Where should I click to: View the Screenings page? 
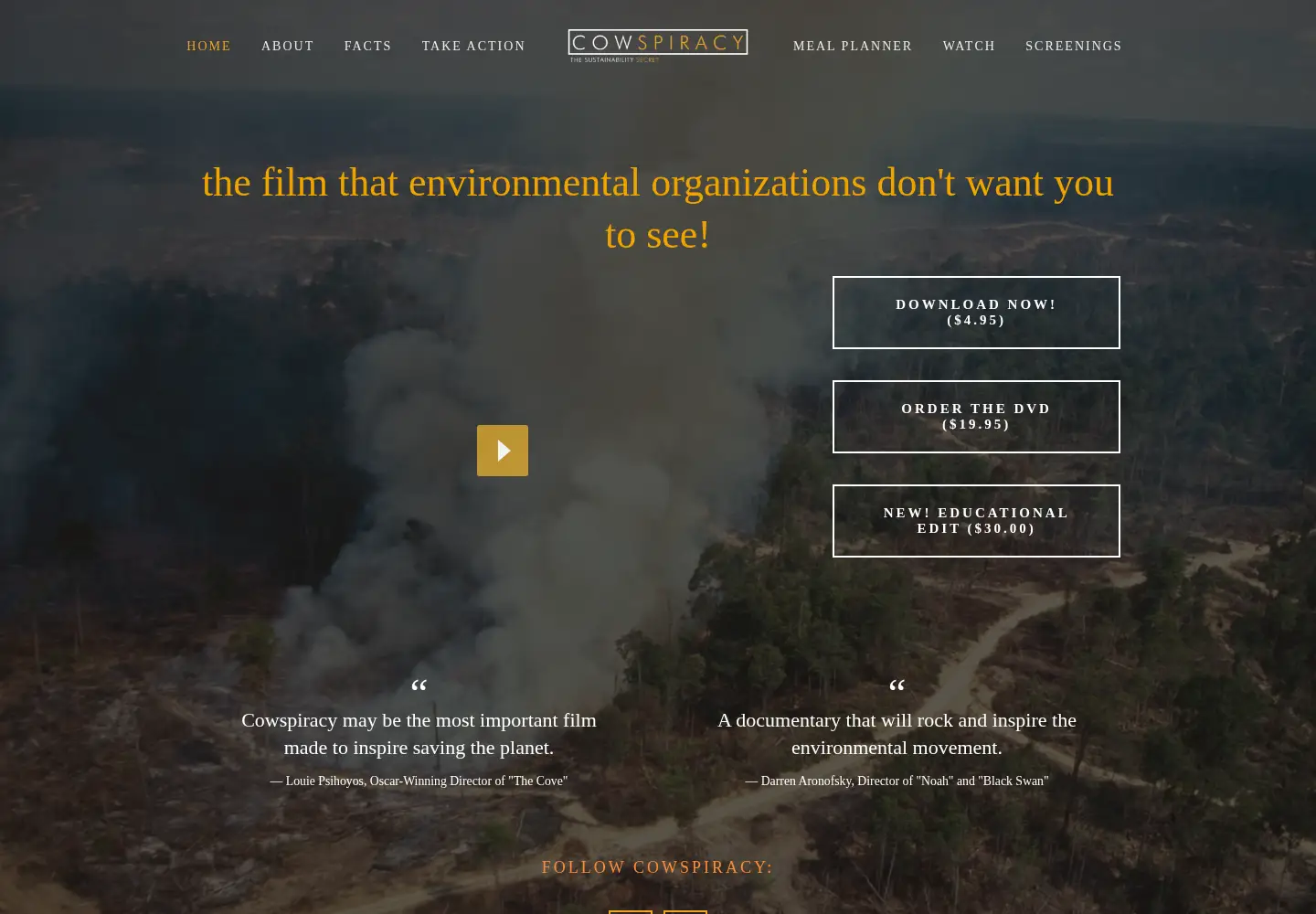pyautogui.click(x=1074, y=46)
